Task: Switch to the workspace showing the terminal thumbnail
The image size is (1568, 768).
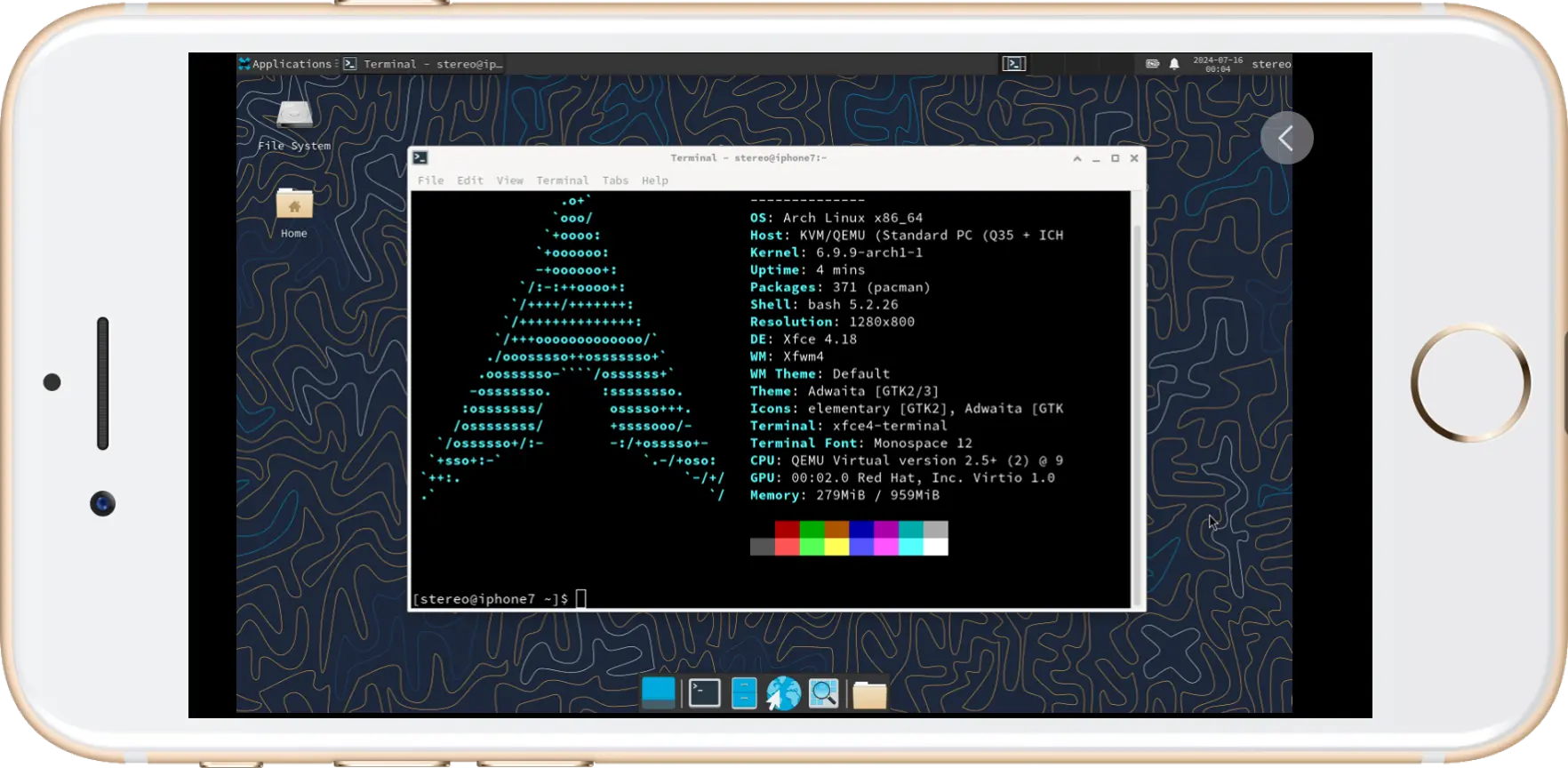Action: (1014, 64)
